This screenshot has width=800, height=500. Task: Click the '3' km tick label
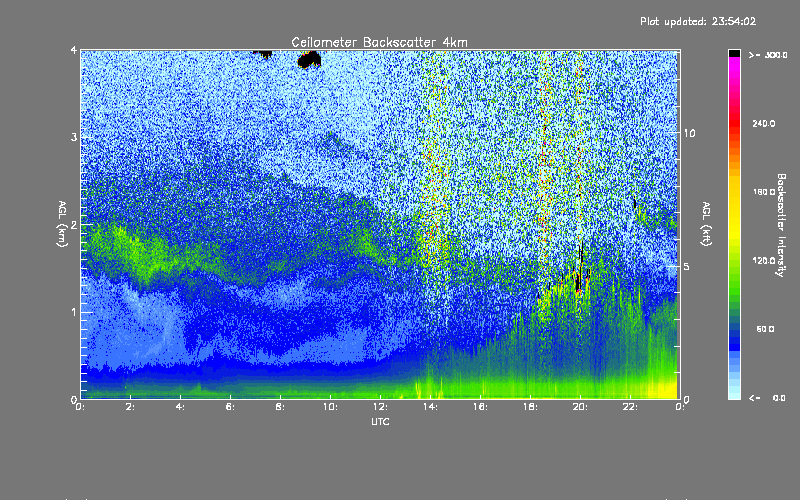[74, 137]
